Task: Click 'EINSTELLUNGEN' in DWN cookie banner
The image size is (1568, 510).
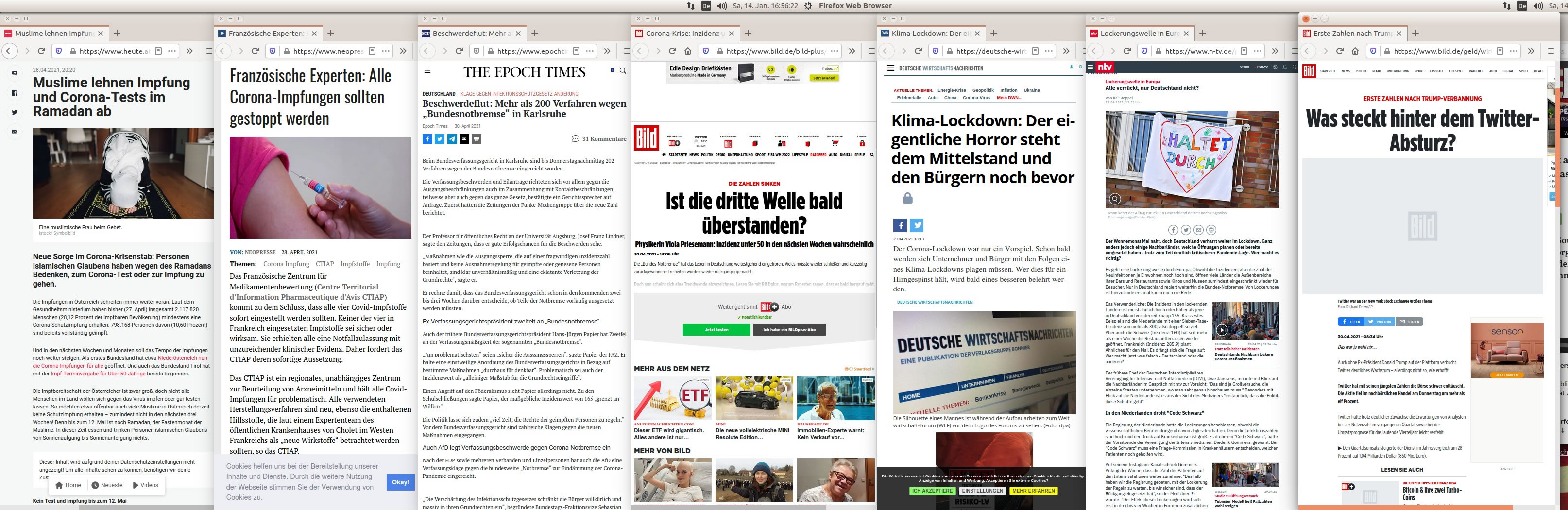Action: 983,491
